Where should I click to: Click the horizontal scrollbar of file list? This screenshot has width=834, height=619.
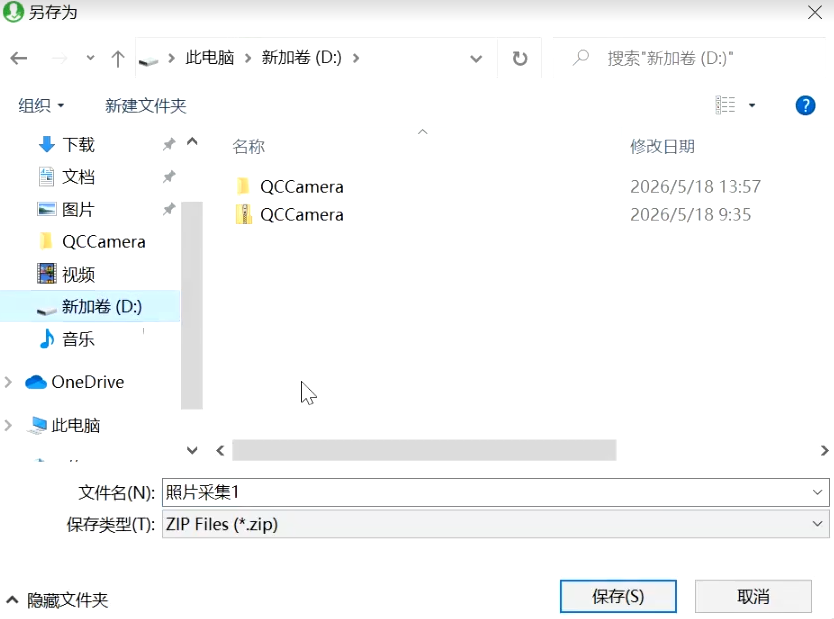coord(424,450)
